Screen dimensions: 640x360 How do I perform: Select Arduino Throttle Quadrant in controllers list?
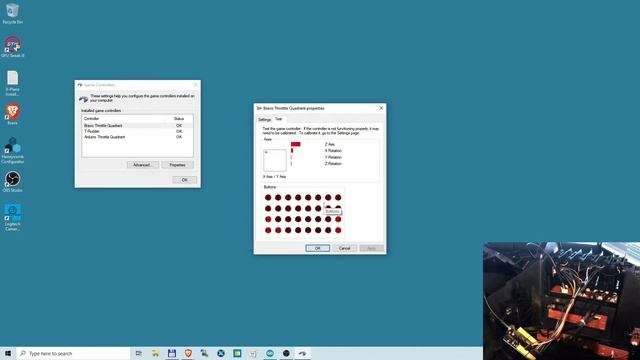137,137
